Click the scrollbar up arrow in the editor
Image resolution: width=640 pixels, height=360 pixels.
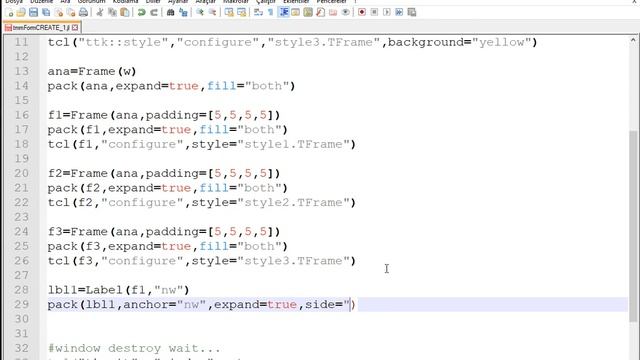[633, 40]
